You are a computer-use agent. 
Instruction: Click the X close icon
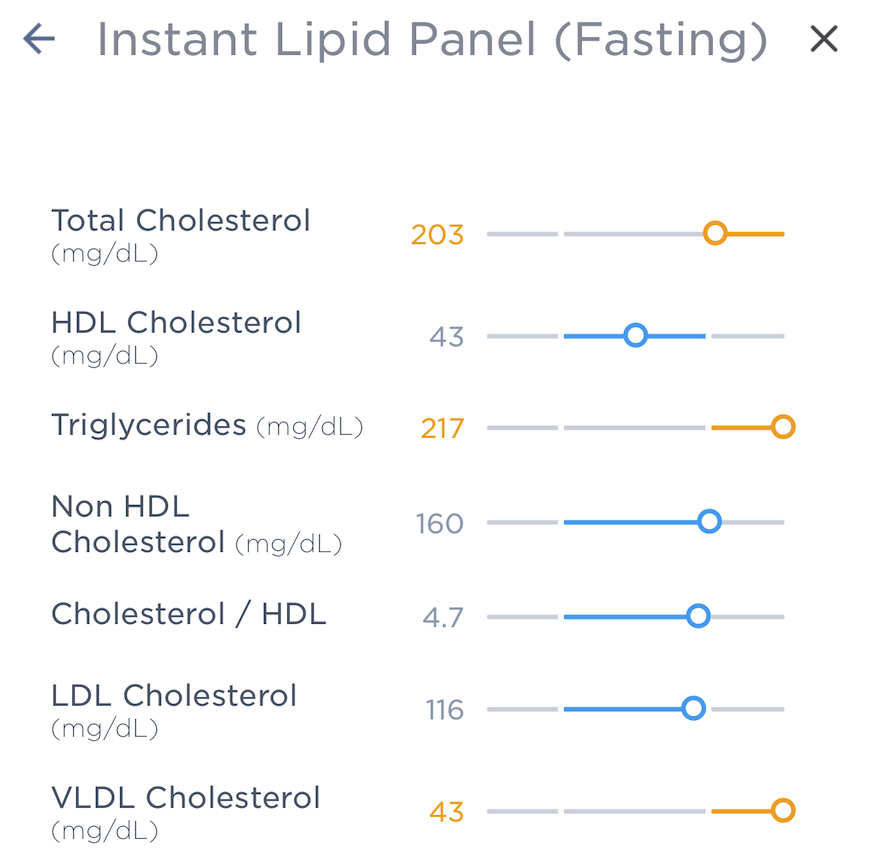823,39
